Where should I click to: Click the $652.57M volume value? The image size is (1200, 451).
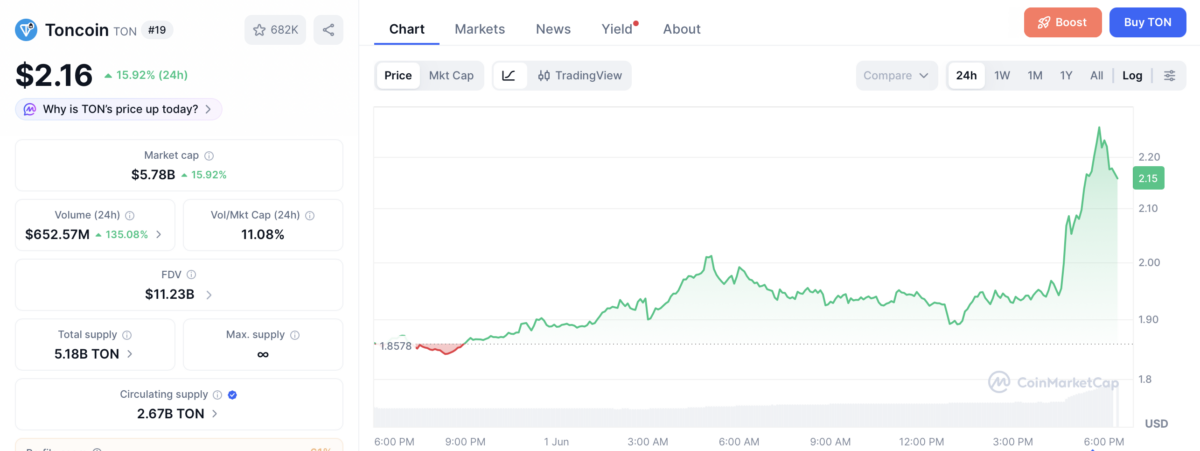(57, 234)
